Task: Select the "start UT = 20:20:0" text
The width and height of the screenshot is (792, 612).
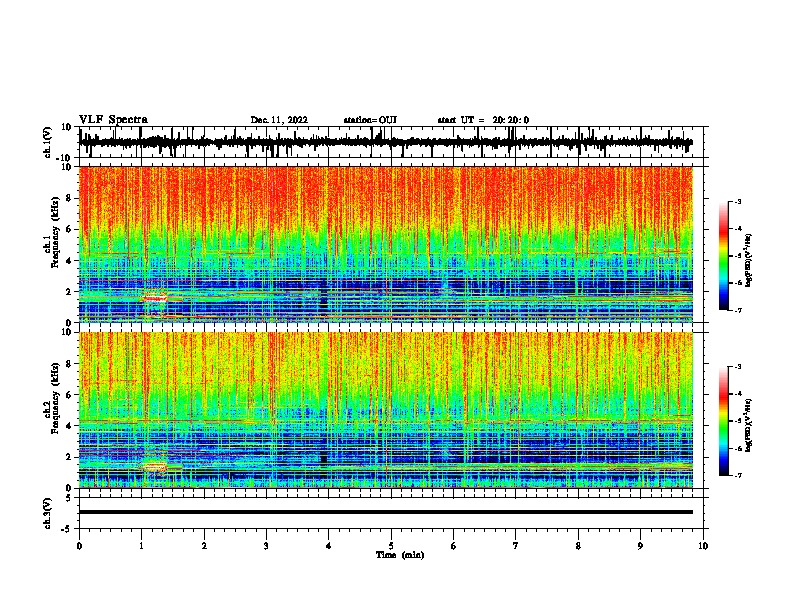Action: [x=483, y=120]
